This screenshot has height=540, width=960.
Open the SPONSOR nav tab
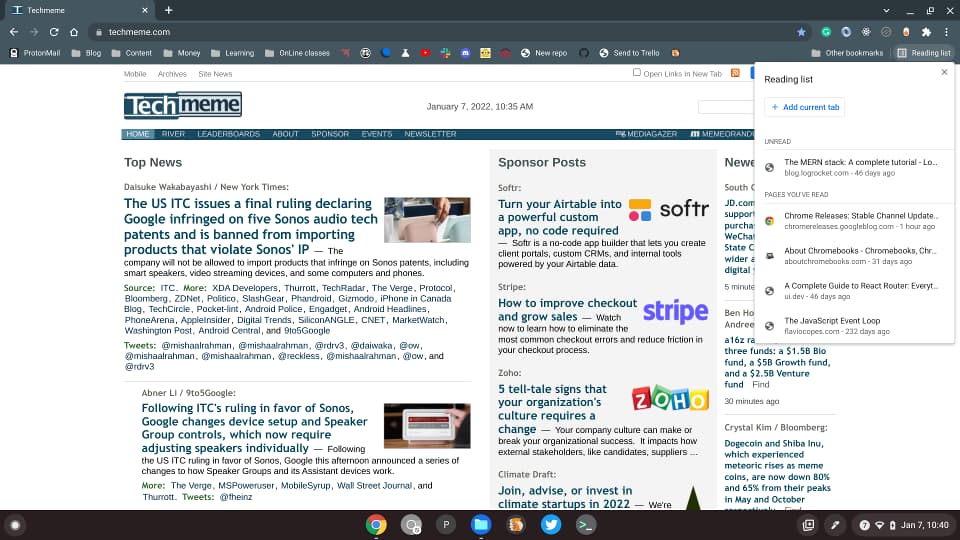click(x=330, y=134)
